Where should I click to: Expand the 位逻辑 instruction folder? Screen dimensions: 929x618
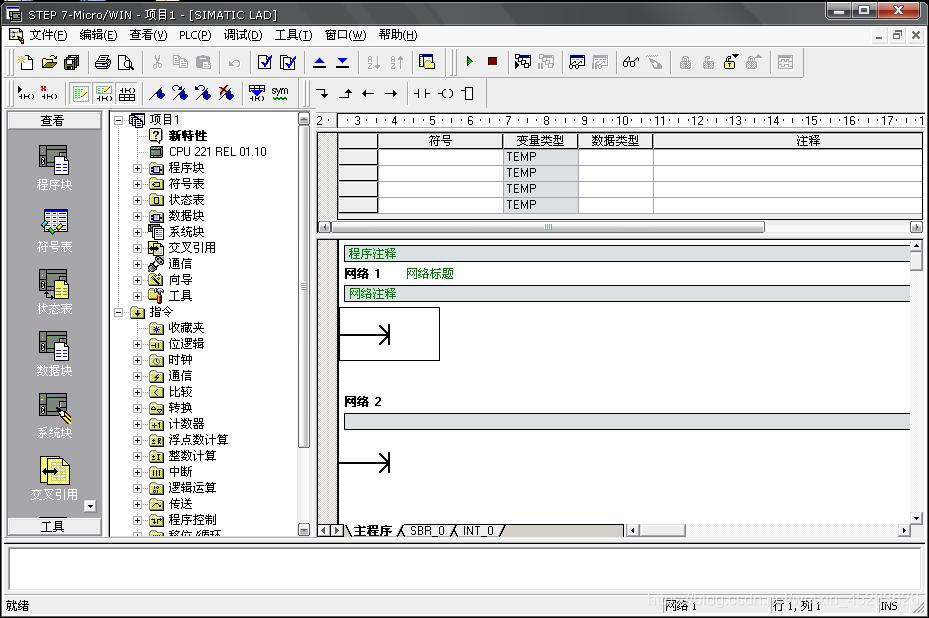(137, 344)
